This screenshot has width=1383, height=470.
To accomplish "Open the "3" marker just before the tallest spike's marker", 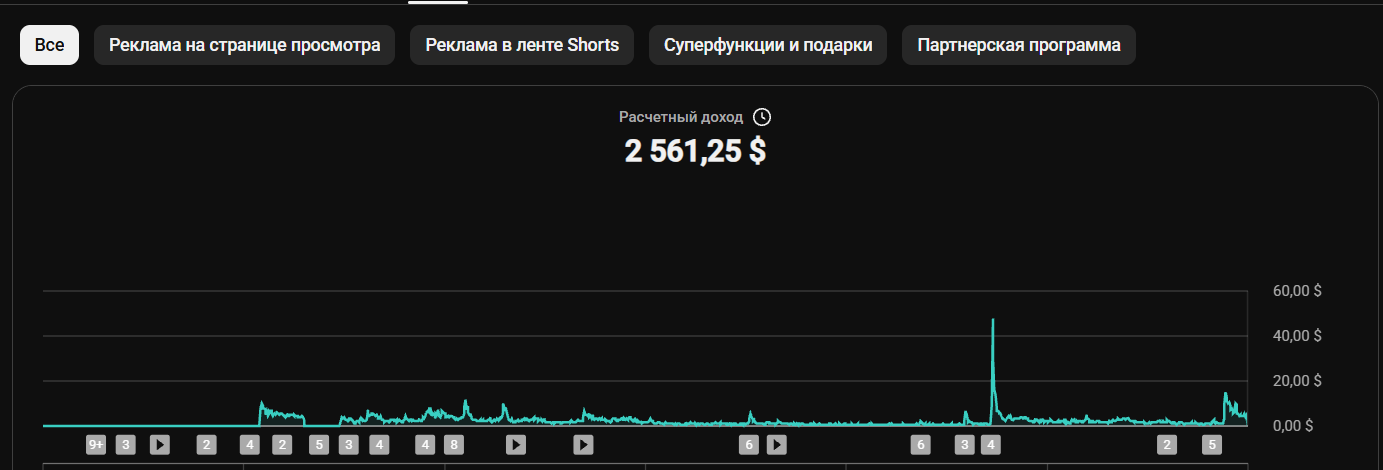I will (x=964, y=445).
